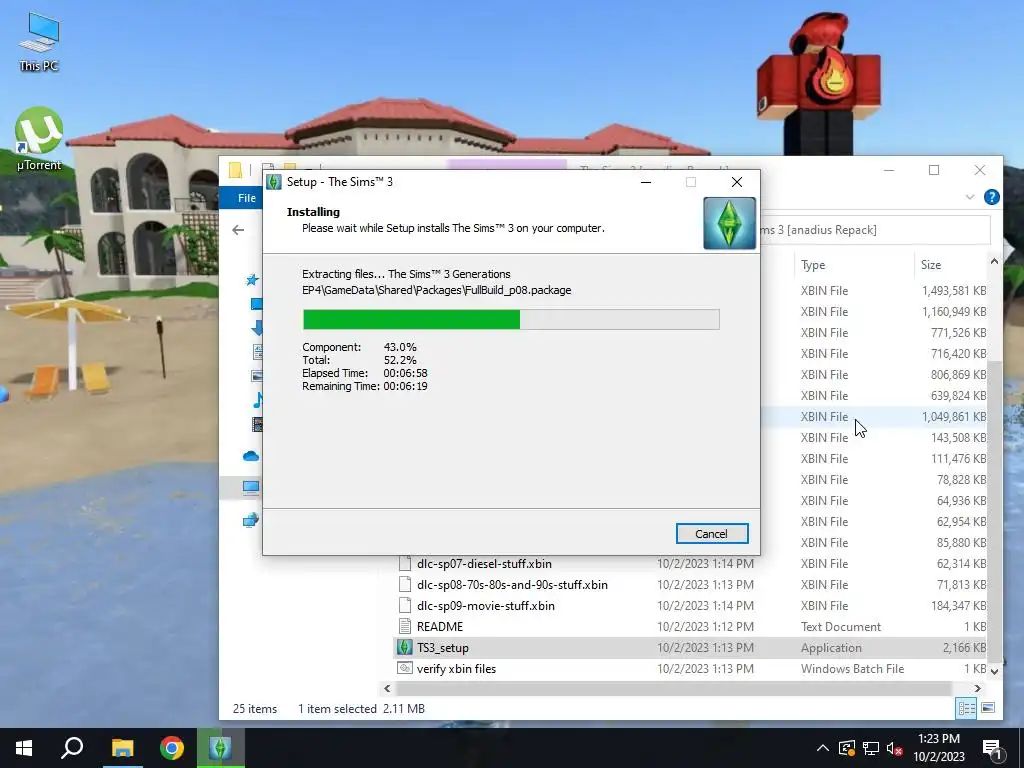Viewport: 1024px width, 768px height.
Task: Open the File tab in Explorer
Action: (246, 198)
